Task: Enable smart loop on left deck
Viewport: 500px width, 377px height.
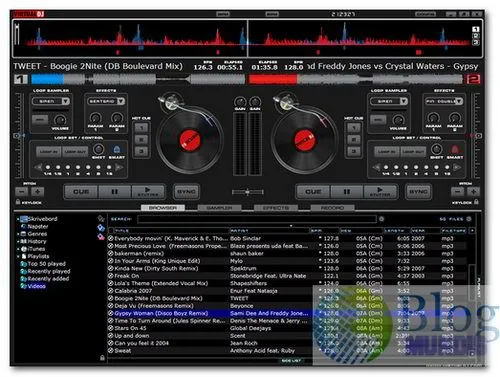Action: tap(116, 149)
